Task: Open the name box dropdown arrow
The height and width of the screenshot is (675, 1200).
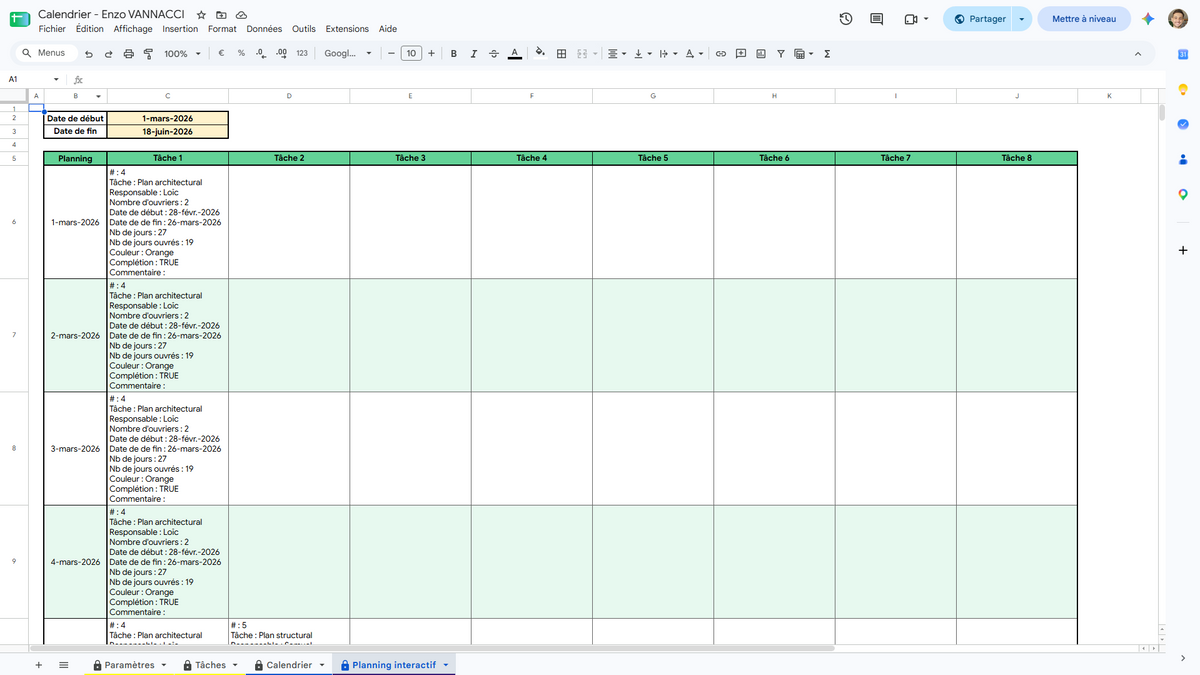Action: coord(55,79)
